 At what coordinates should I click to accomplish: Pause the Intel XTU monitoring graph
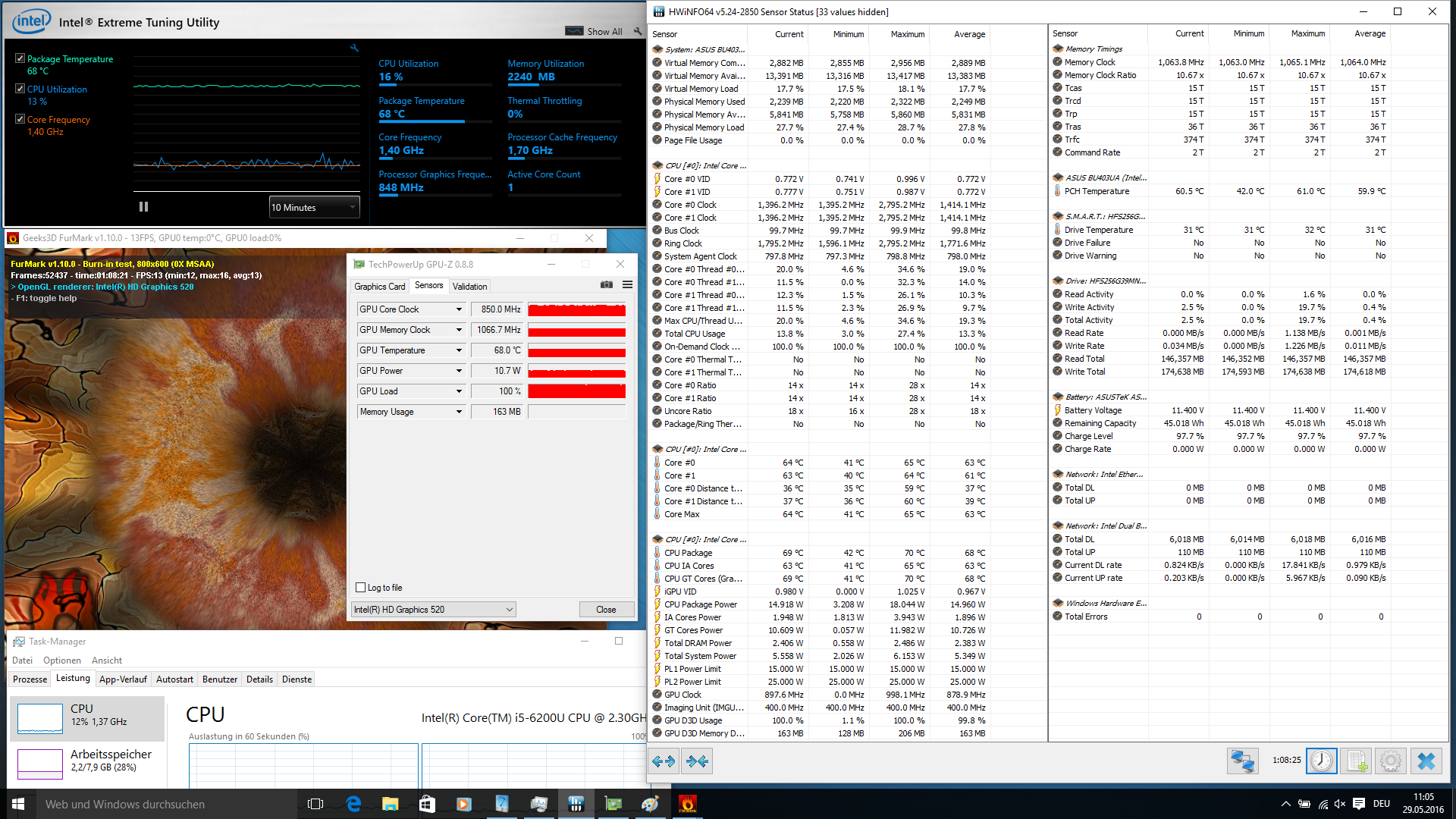(x=144, y=207)
